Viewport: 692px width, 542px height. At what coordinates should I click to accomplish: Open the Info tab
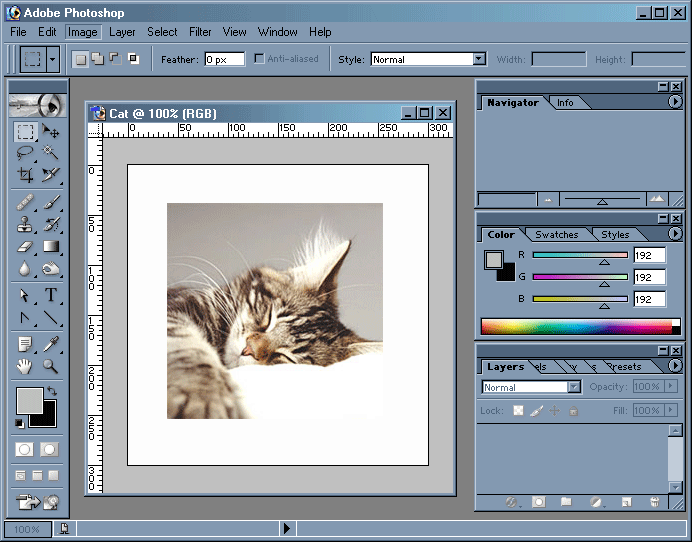tap(565, 103)
